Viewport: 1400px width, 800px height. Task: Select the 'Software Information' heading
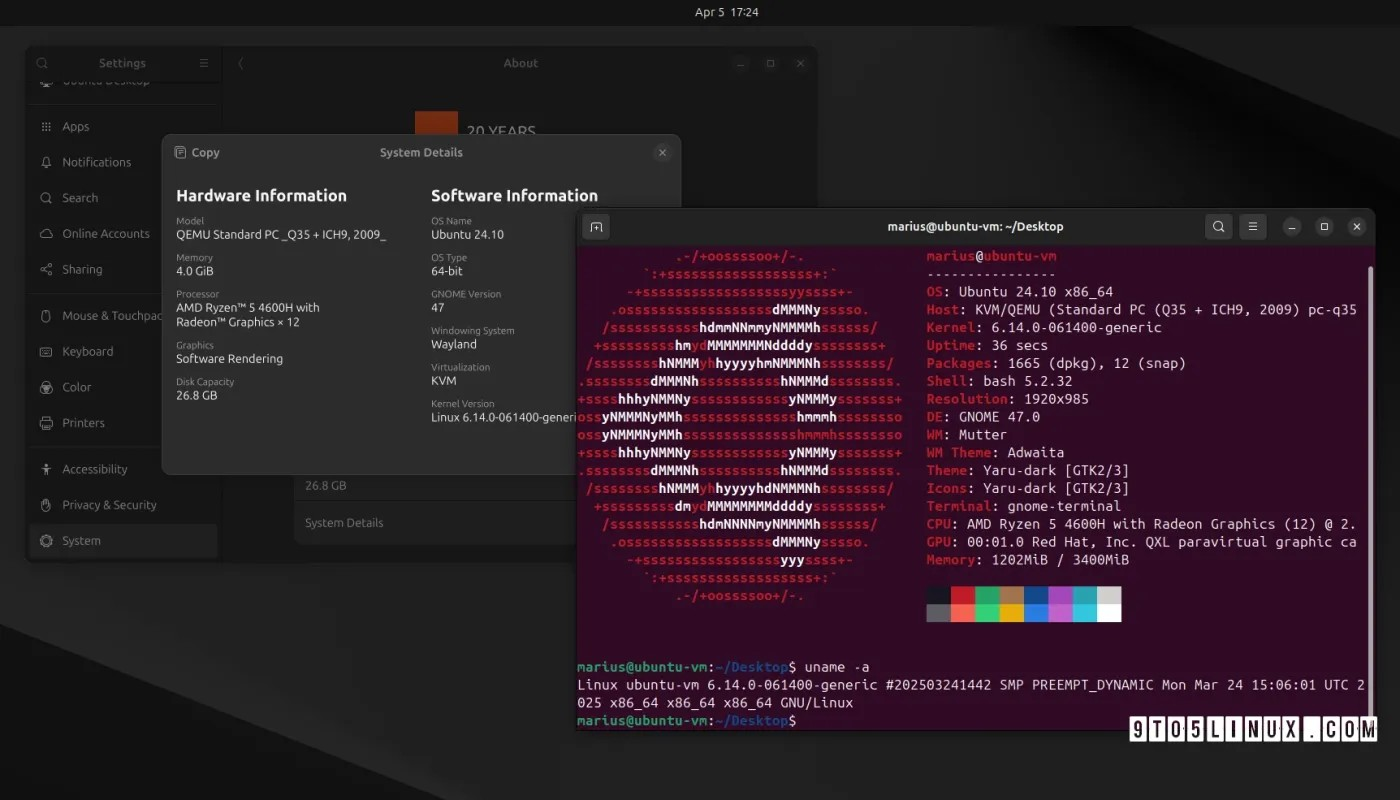[514, 196]
